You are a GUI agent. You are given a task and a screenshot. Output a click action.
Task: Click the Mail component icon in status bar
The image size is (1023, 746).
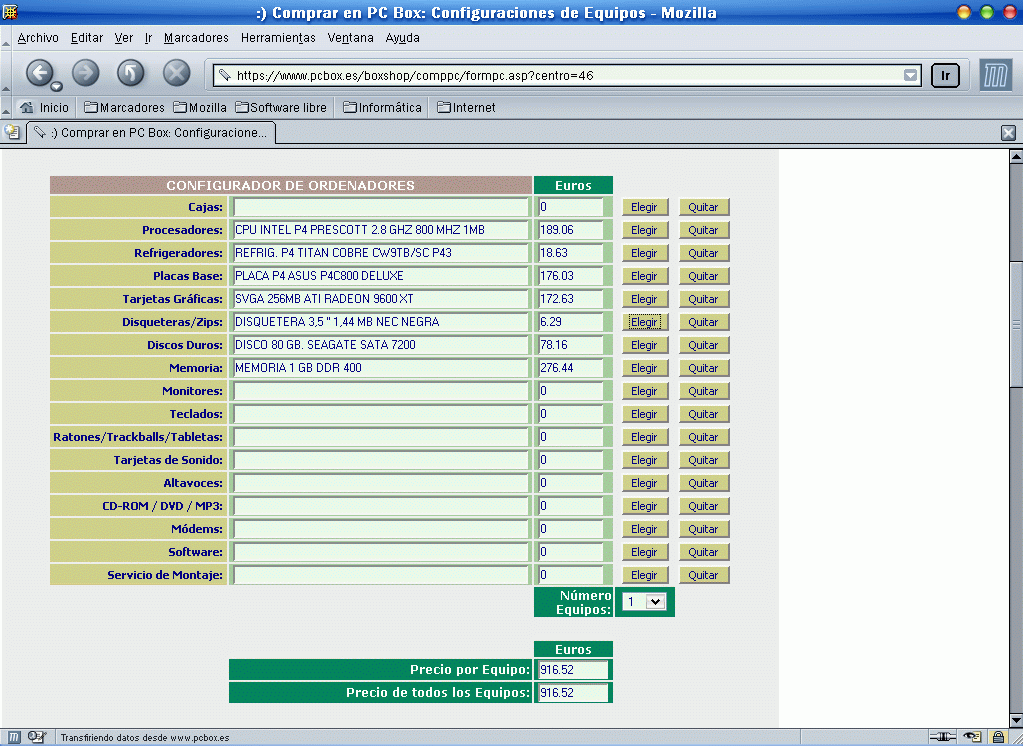point(37,738)
